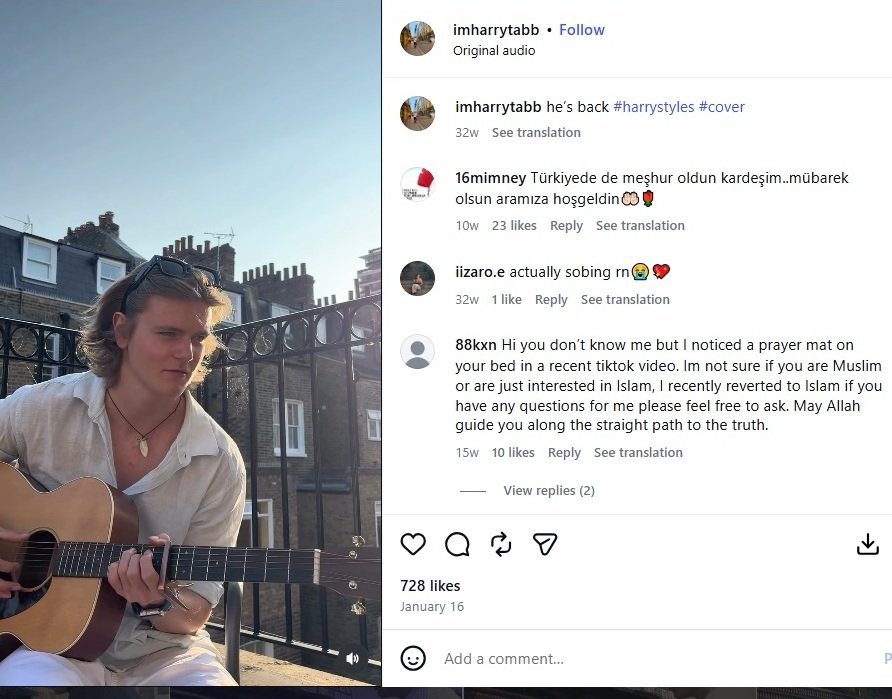Viewport: 892px width, 699px height.
Task: Open Original audio page
Action: pyautogui.click(x=494, y=51)
